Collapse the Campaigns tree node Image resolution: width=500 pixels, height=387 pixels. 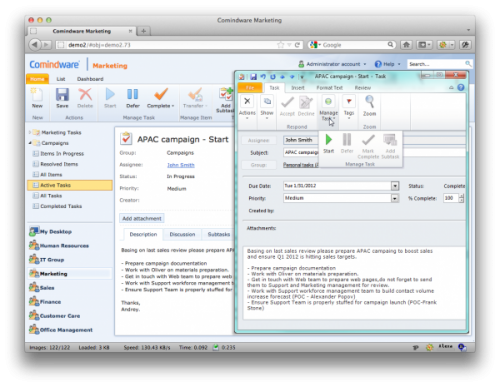click(30, 143)
